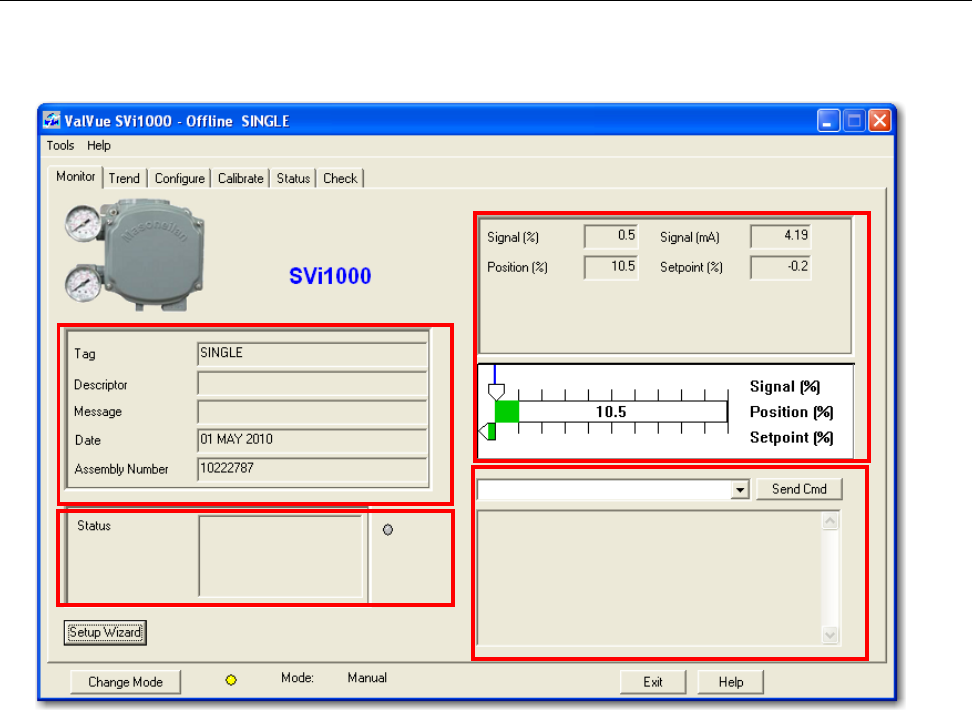This screenshot has height=710, width=972.
Task: Click the scroll down arrow in output area
Action: coord(830,635)
